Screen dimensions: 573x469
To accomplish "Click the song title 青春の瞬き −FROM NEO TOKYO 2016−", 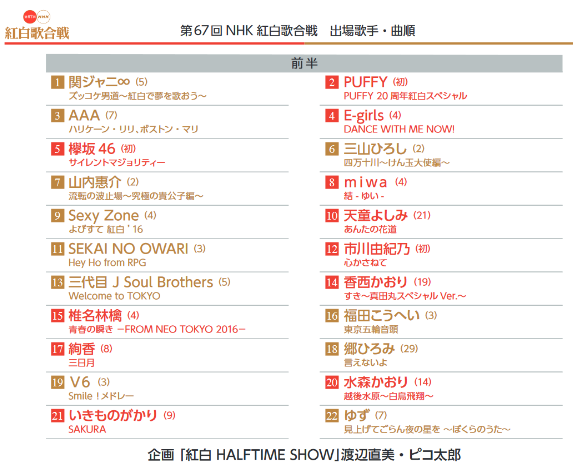I will pos(157,329).
